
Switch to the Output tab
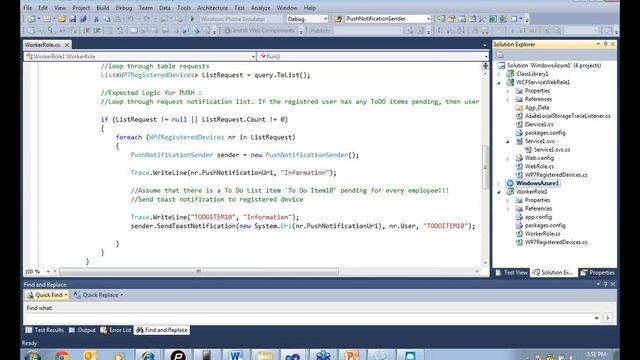pyautogui.click(x=82, y=330)
